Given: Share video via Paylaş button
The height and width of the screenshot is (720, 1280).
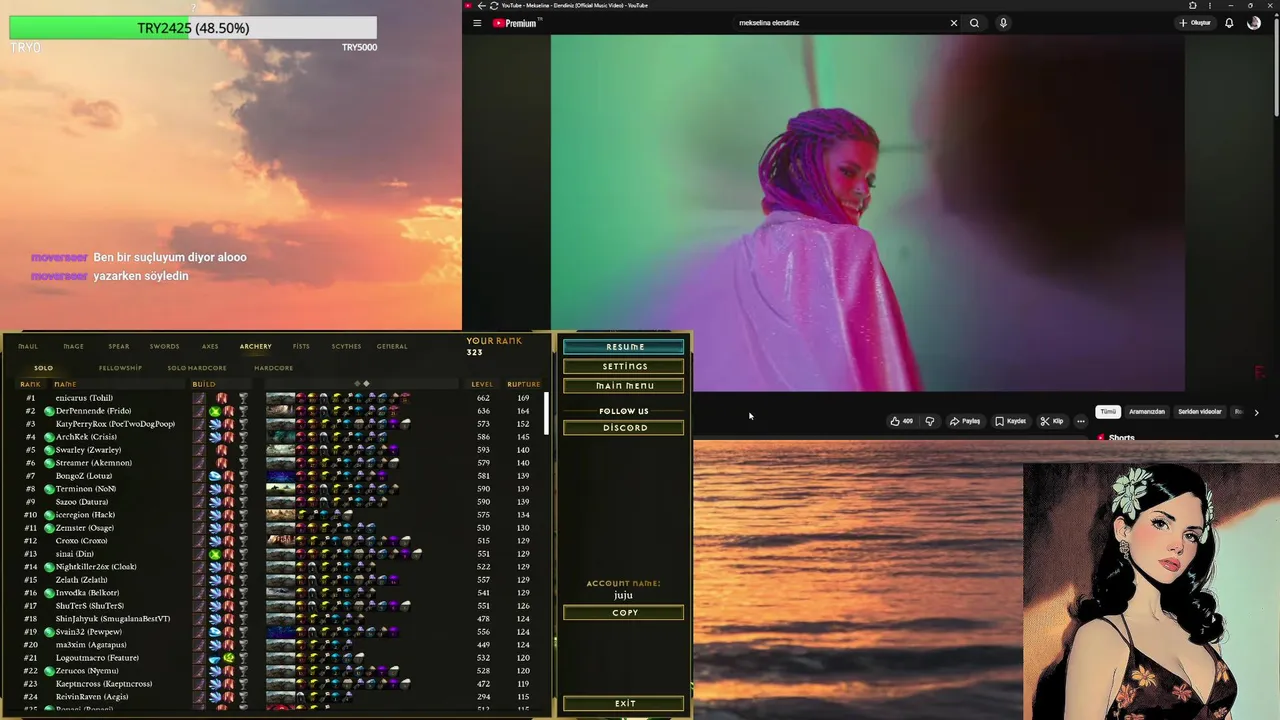Looking at the screenshot, I should [965, 421].
